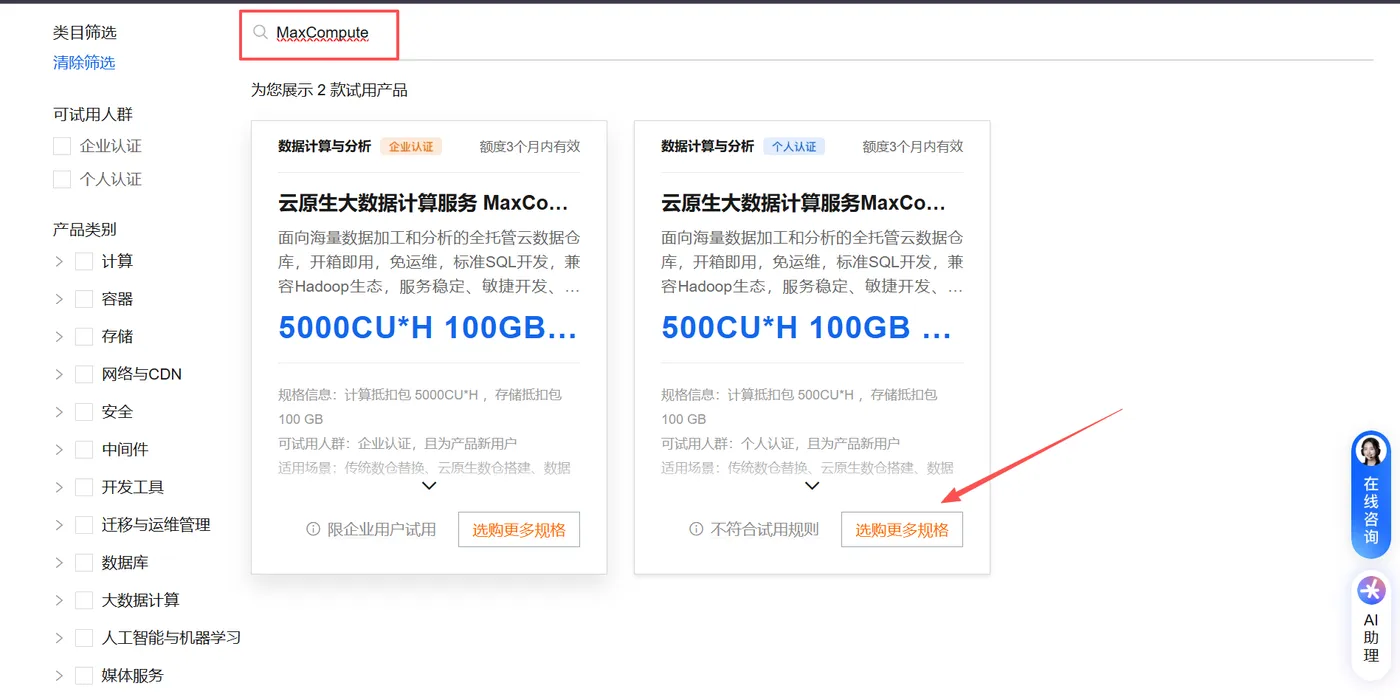This screenshot has height=700, width=1400.
Task: Expand the 容器 category chevron
Action: click(58, 299)
